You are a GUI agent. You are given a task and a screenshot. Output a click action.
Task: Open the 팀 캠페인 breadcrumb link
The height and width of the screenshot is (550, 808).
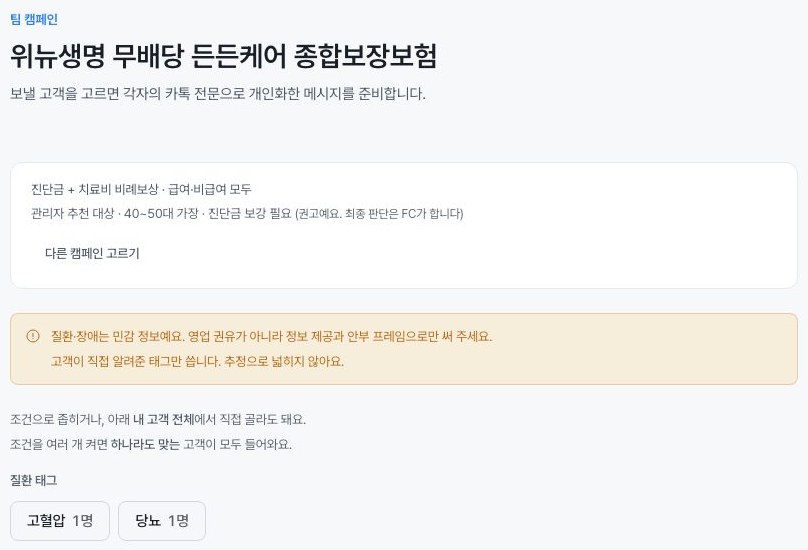click(x=34, y=20)
